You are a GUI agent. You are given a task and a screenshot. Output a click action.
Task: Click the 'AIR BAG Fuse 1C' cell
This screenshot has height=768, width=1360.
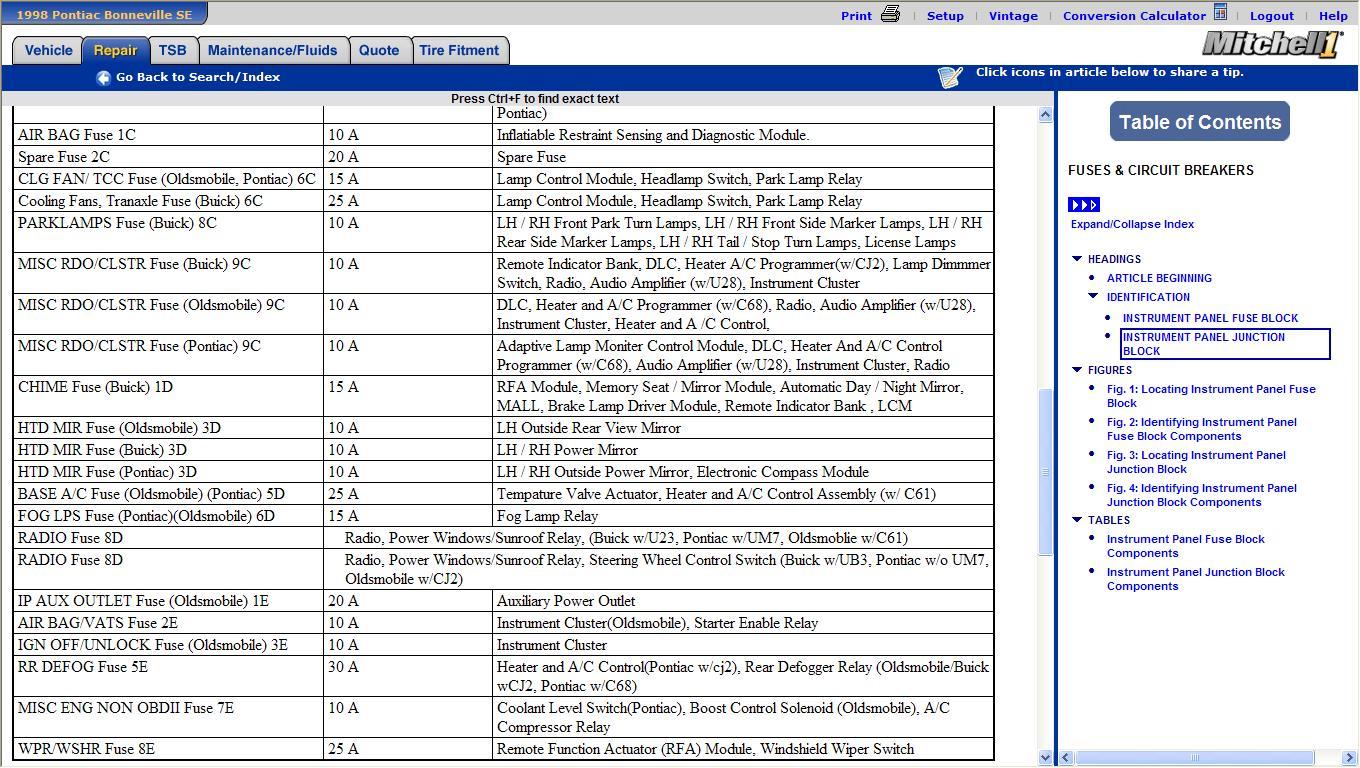169,135
